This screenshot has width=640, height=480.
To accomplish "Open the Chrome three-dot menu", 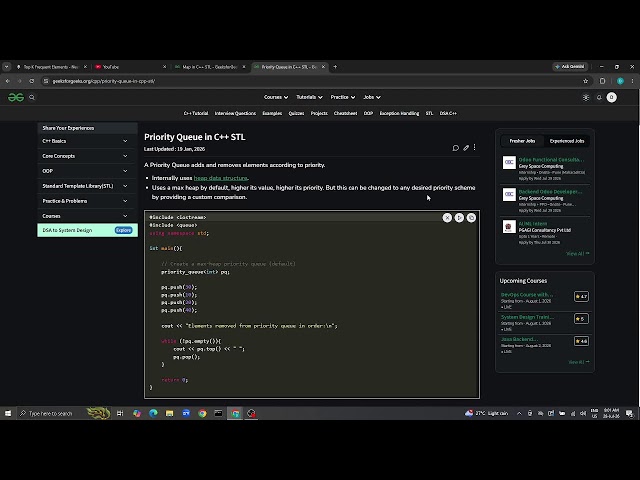I will click(x=632, y=81).
